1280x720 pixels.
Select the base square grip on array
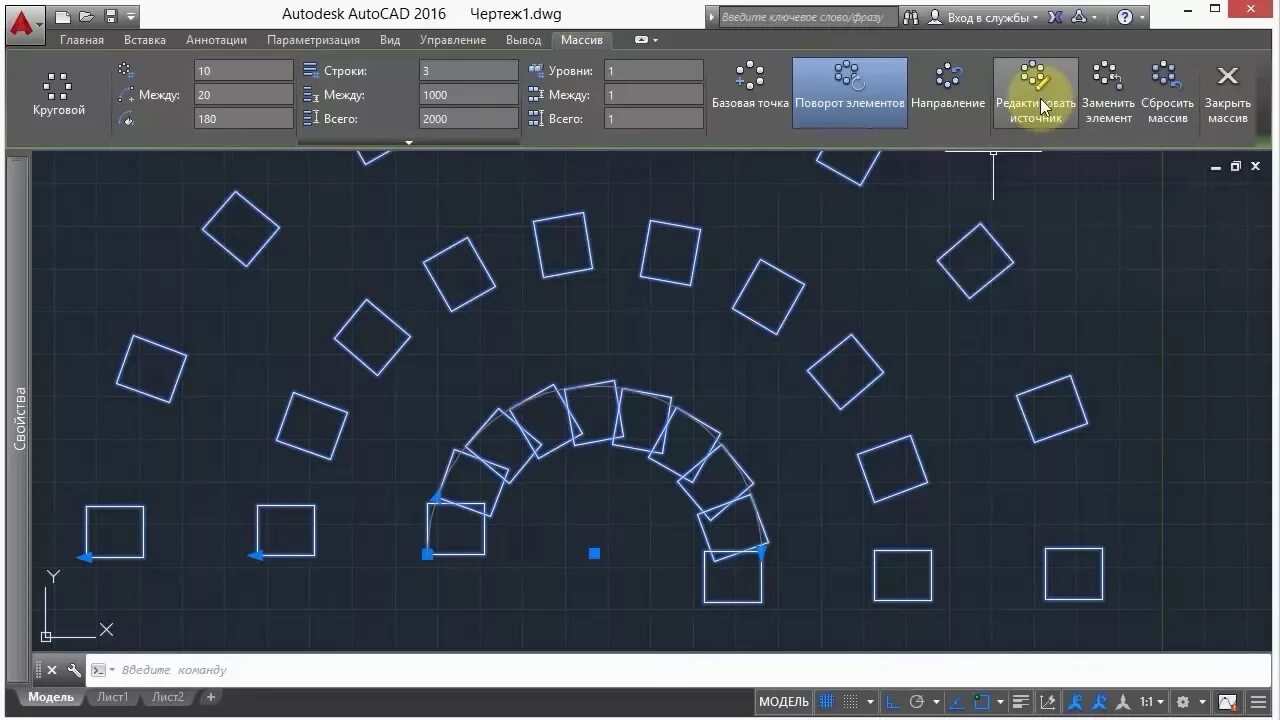tap(427, 554)
